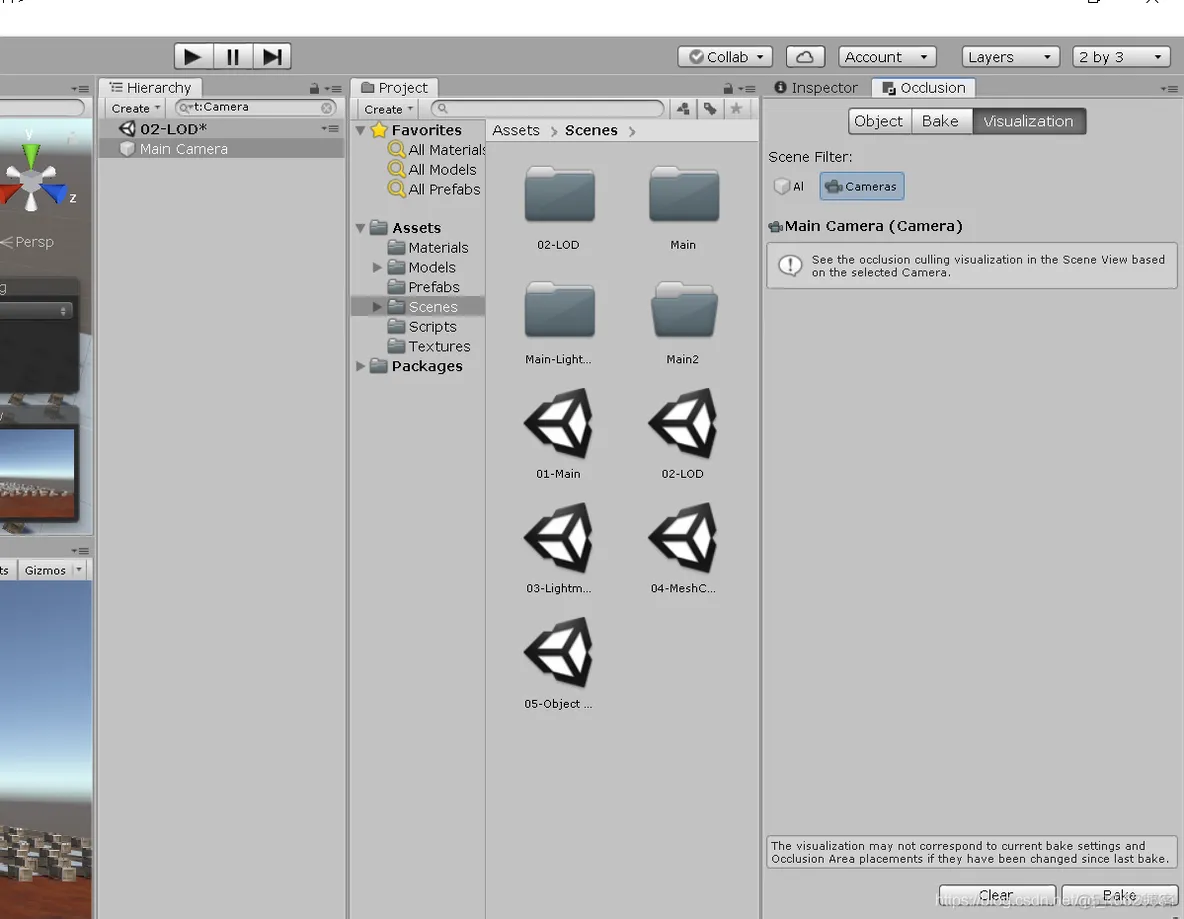1184x919 pixels.
Task: Open the Occlusion panel options menu
Action: click(1169, 88)
